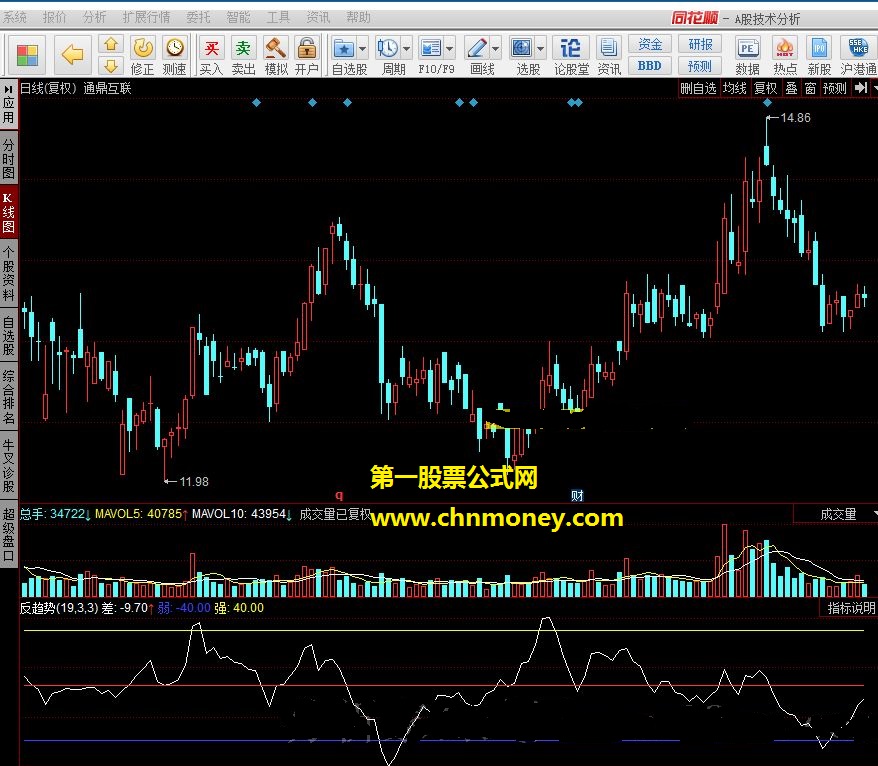Open the 论股堂 forum icon
The image size is (878, 766).
[x=571, y=55]
